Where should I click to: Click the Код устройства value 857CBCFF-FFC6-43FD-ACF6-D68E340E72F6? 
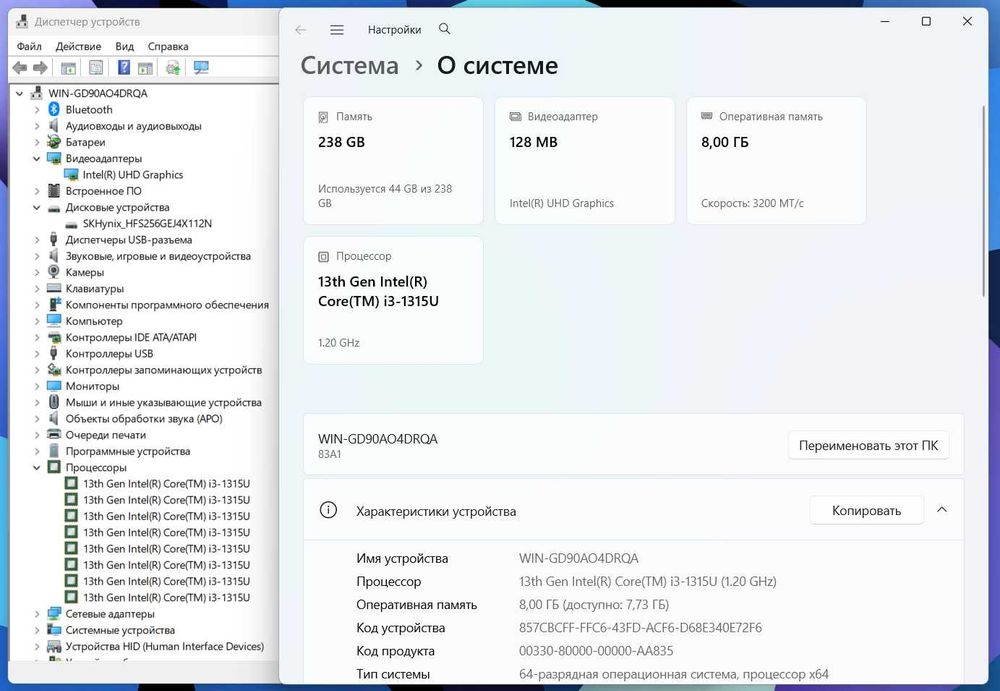point(640,628)
